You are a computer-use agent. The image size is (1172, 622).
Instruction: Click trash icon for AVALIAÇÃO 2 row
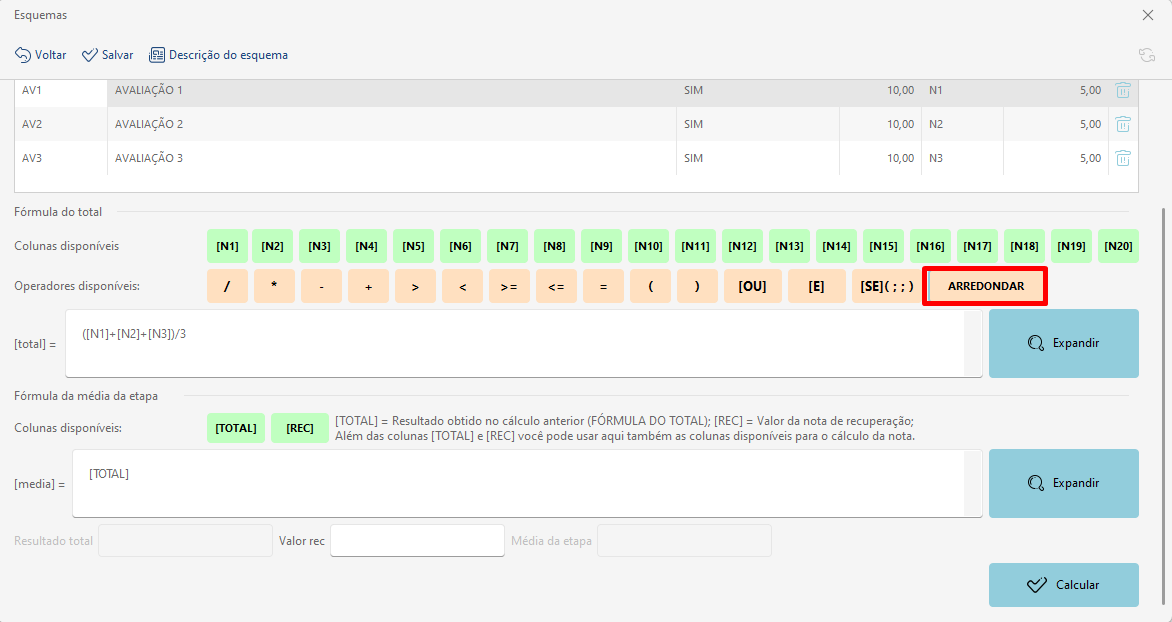1123,124
